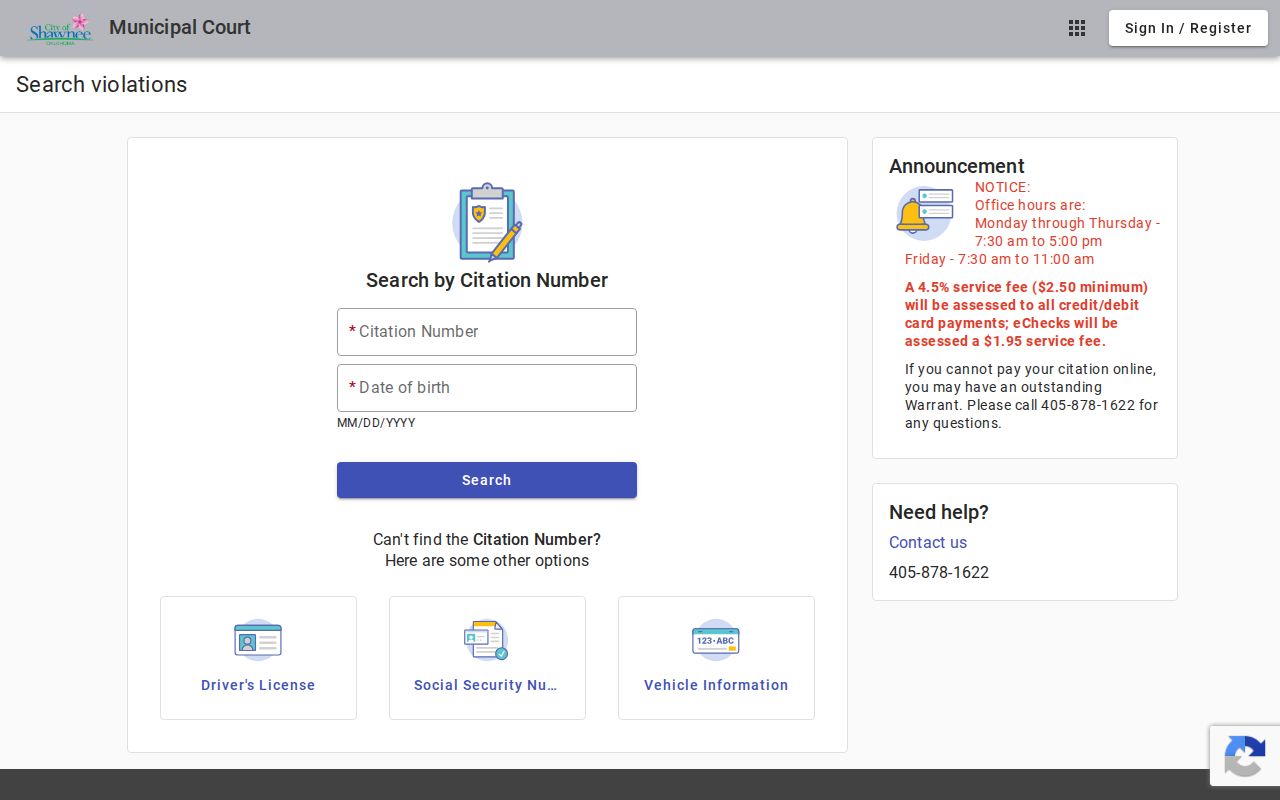Click the 4.5% service fee notice
The image size is (1280, 800).
[x=1027, y=314]
